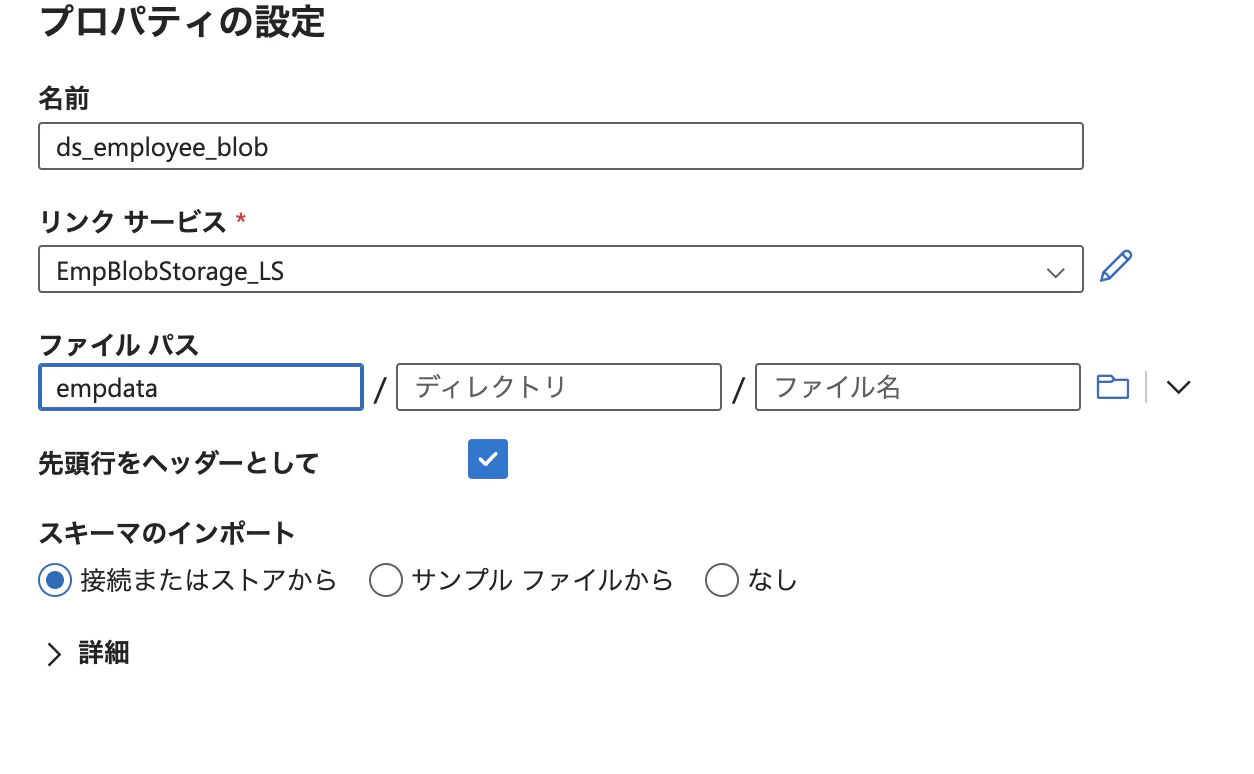Open the EmpBlobStorage_LS linked service dropdown
The height and width of the screenshot is (774, 1254).
pyautogui.click(x=1057, y=270)
